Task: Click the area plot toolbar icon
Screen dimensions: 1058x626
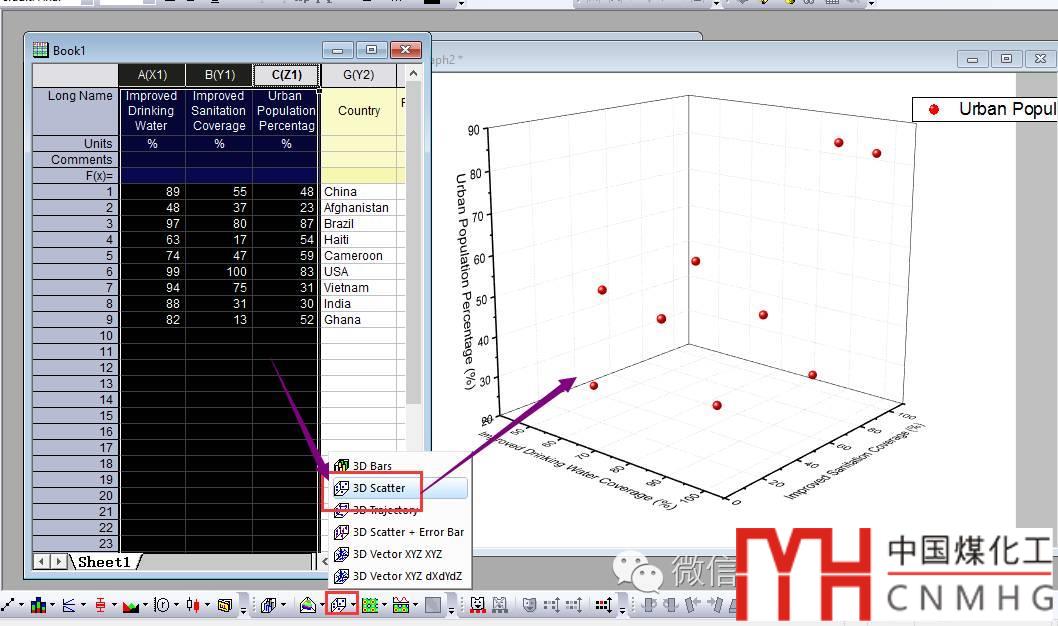Action: pos(131,605)
